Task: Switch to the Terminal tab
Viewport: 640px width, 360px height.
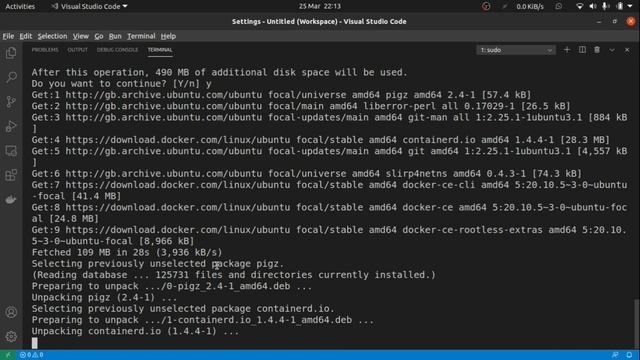Action: point(160,50)
